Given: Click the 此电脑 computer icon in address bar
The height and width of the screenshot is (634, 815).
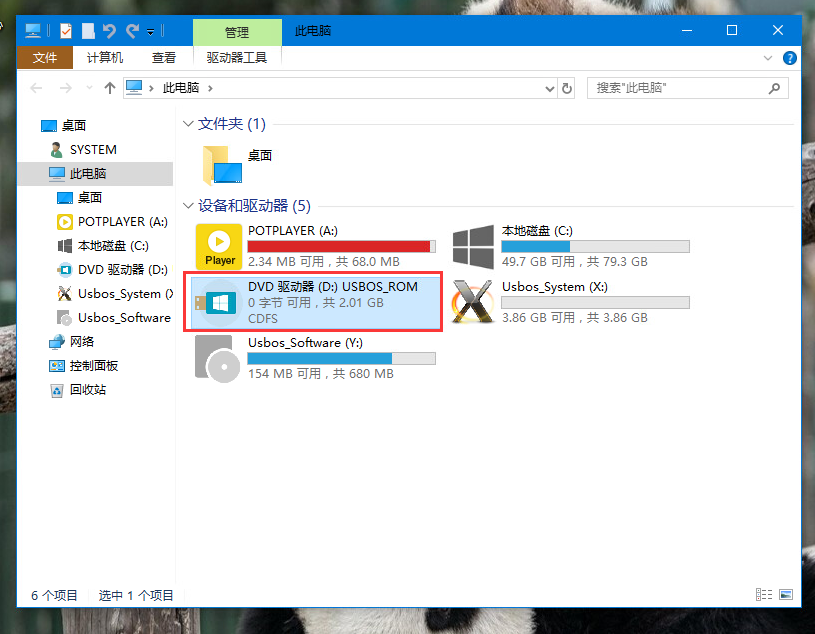Looking at the screenshot, I should click(134, 87).
